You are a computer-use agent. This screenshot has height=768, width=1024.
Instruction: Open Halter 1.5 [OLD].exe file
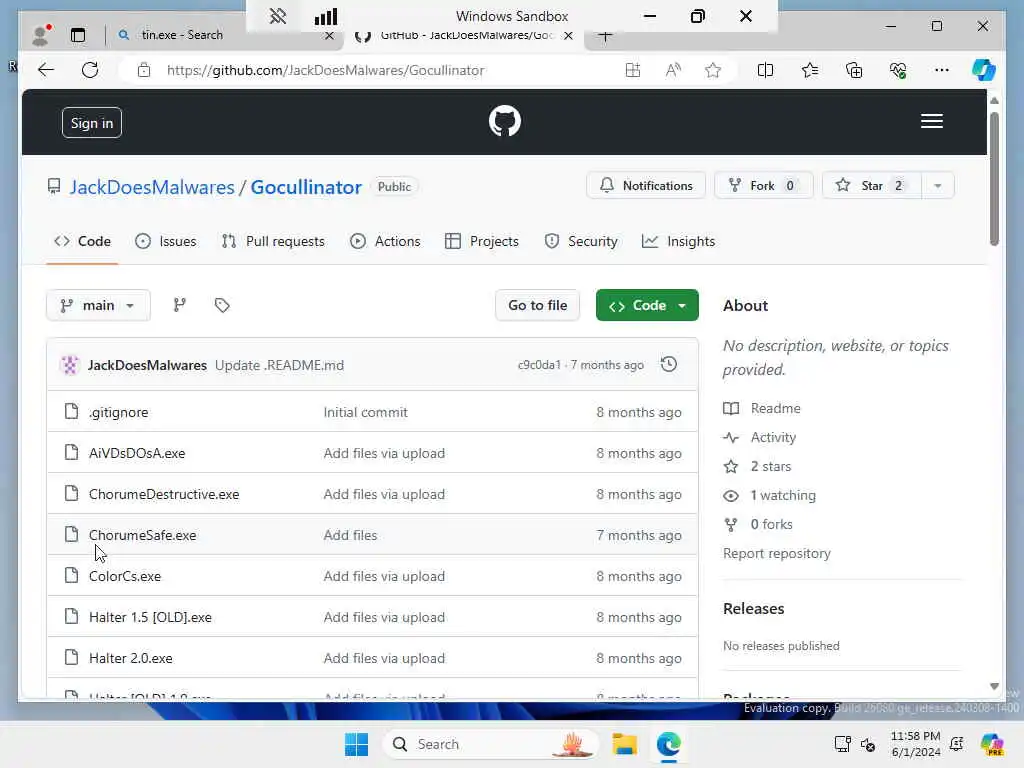coord(150,618)
